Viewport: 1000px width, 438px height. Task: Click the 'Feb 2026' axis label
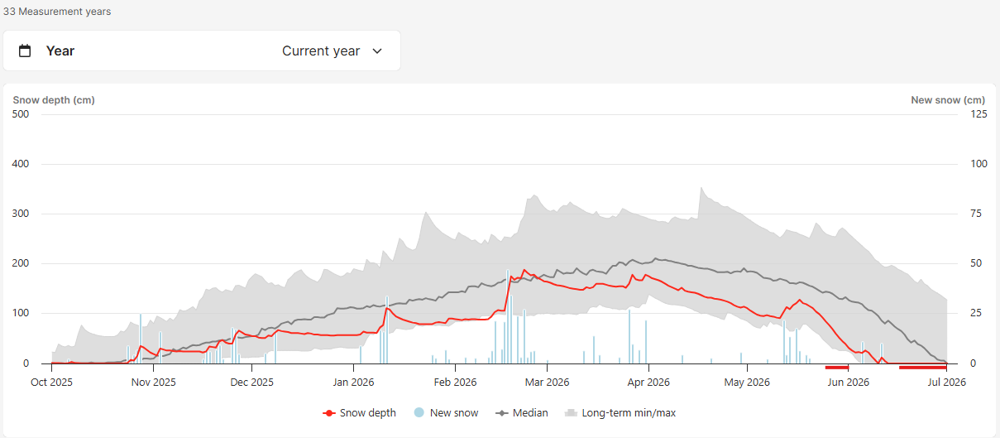(455, 383)
